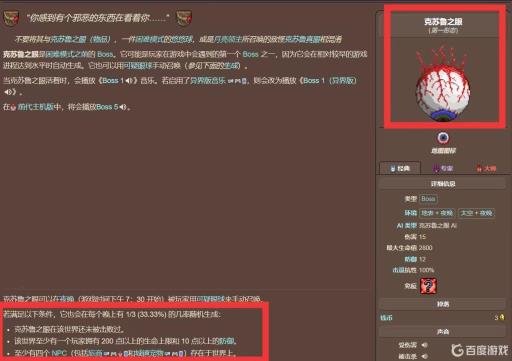Open the 异界版音乐 link

pos(207,81)
